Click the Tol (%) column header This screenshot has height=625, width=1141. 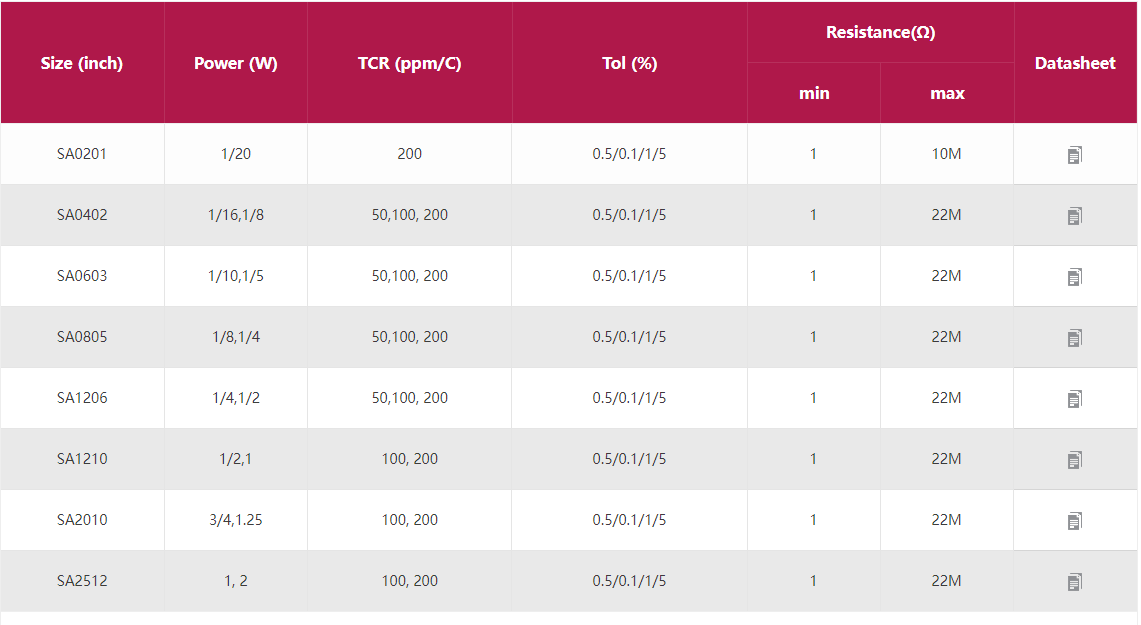click(x=629, y=63)
